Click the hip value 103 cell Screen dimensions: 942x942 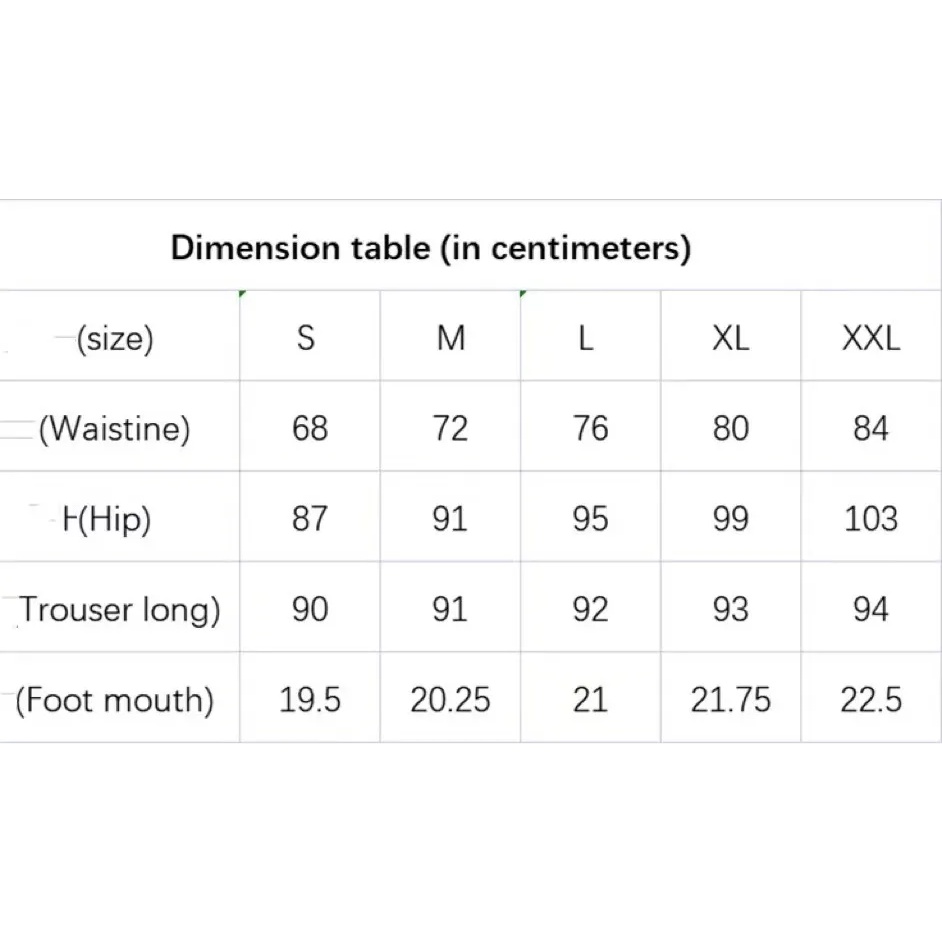871,519
